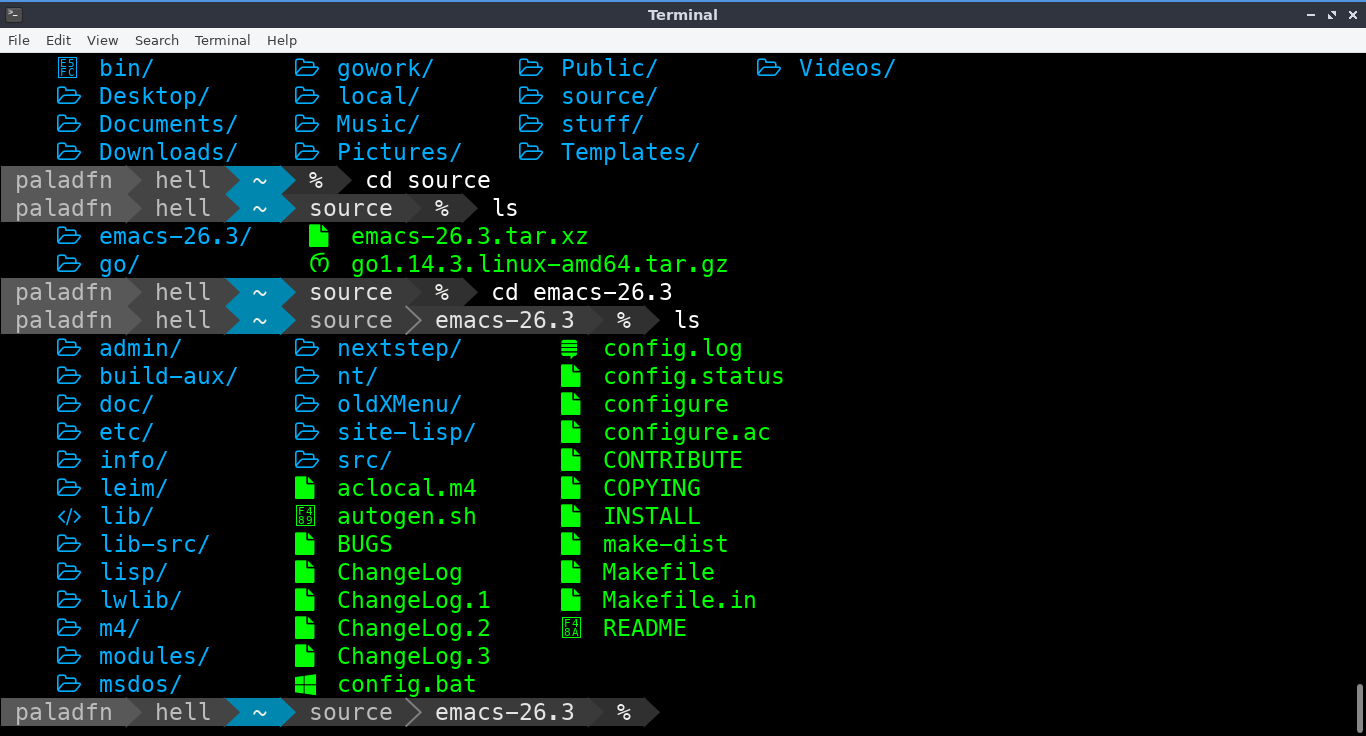This screenshot has height=736, width=1366.
Task: Click the folder icon next to Pictures/
Action: coord(307,152)
